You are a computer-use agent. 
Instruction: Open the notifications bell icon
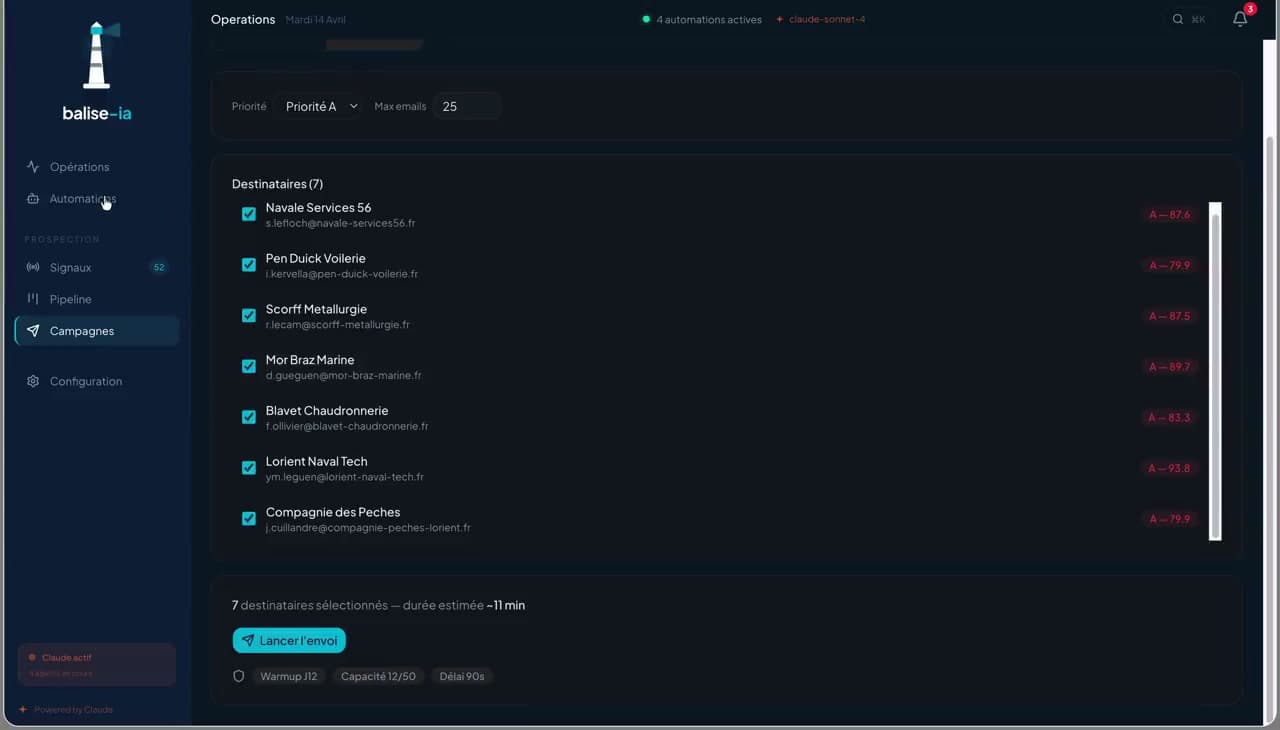tap(1240, 19)
